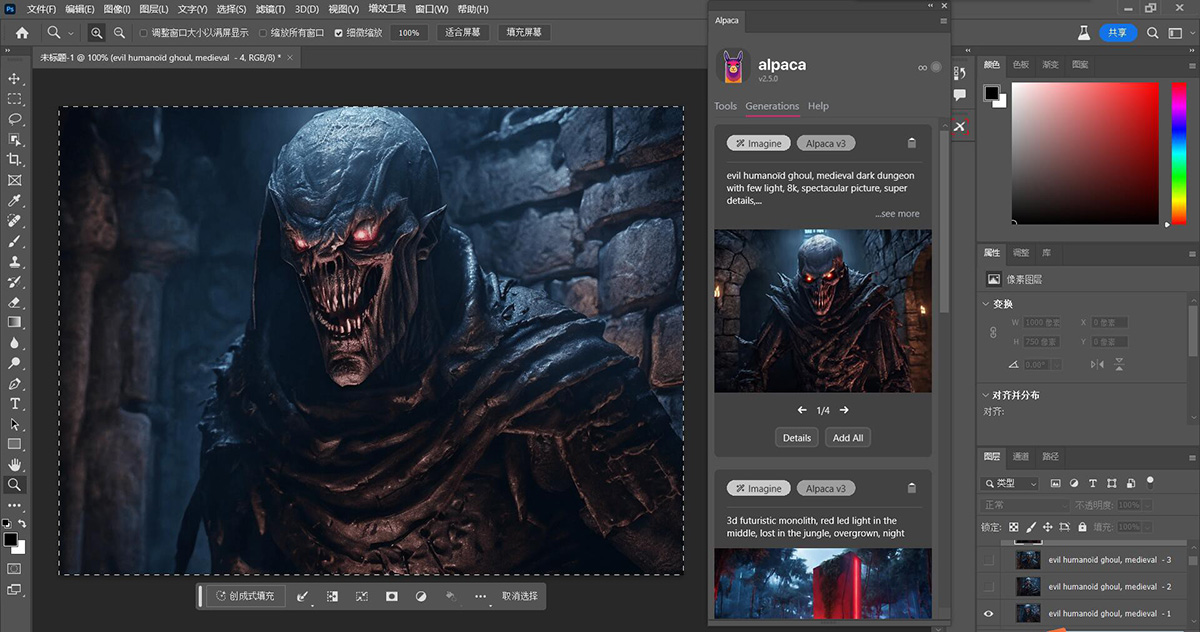Click the ghoul generation thumbnail in Alpaca panel

click(x=822, y=311)
